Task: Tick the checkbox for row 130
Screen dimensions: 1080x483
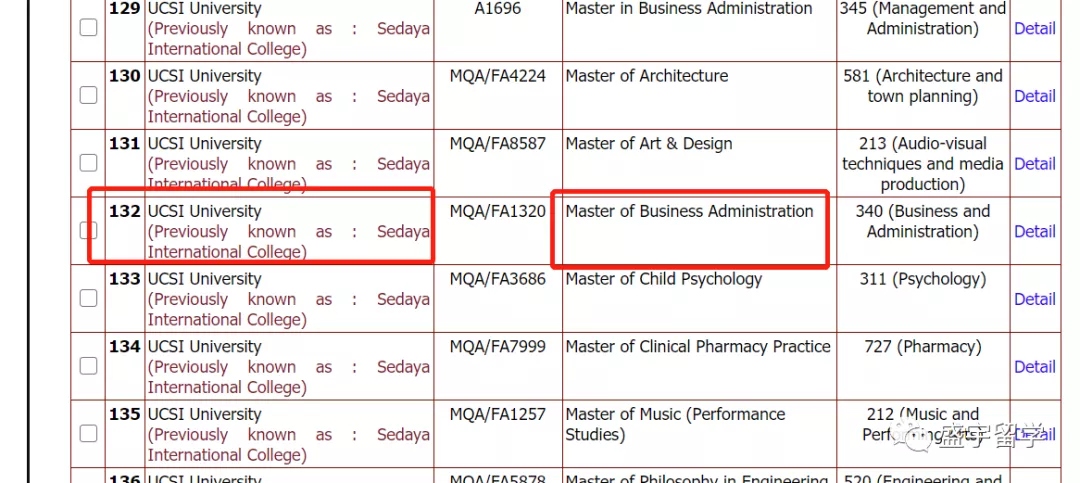Action: point(88,96)
